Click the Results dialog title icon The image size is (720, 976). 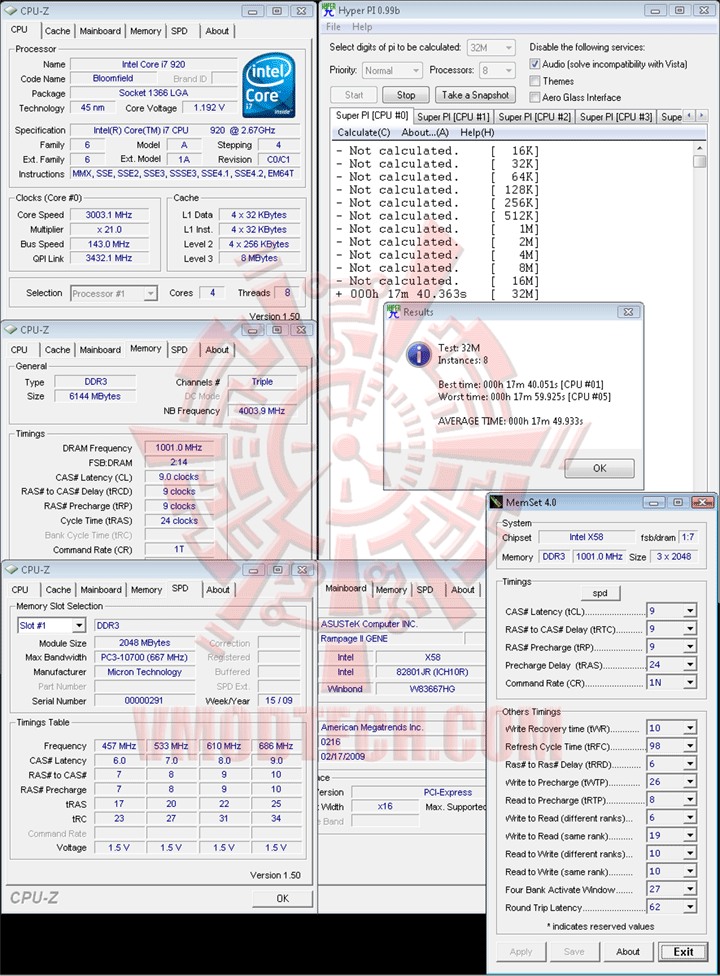393,312
